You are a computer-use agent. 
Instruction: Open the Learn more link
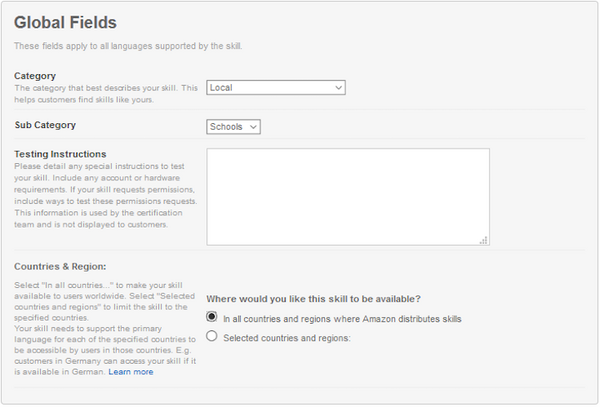tap(131, 371)
